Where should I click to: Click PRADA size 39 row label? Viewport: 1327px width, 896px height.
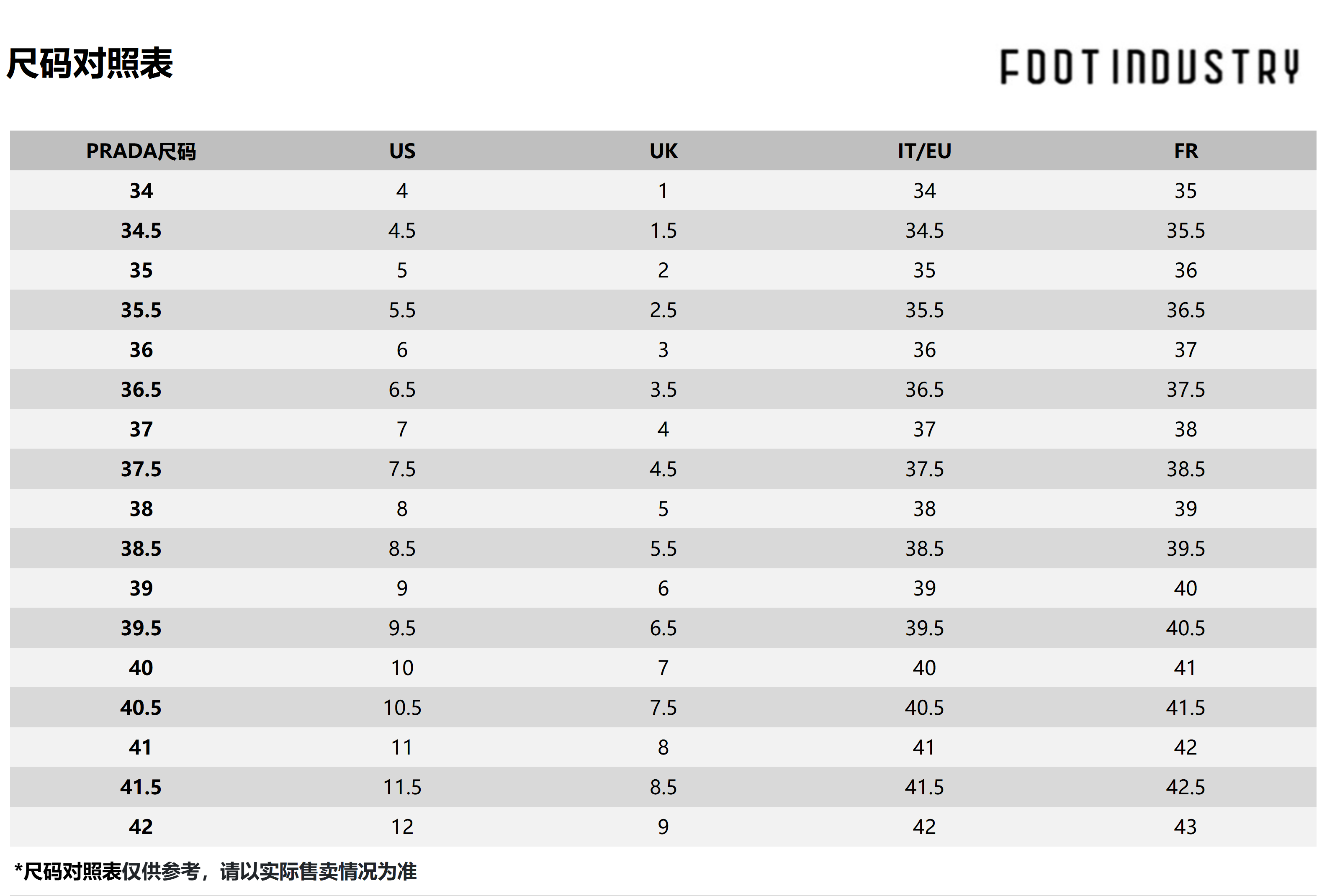[141, 588]
